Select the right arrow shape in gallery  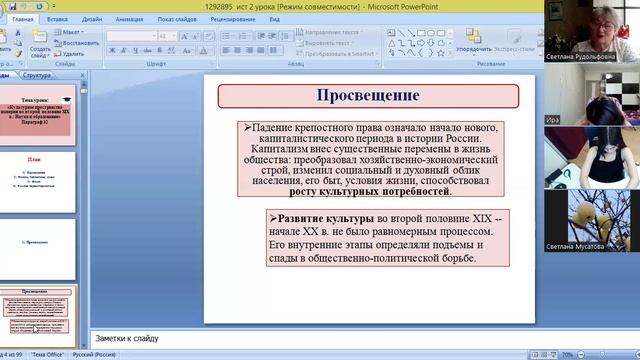421,43
